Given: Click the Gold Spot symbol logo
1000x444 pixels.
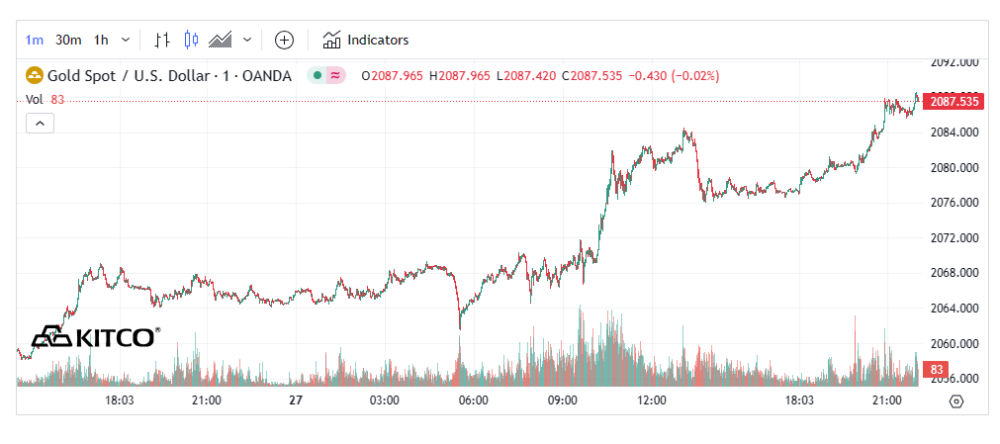Looking at the screenshot, I should (x=34, y=76).
